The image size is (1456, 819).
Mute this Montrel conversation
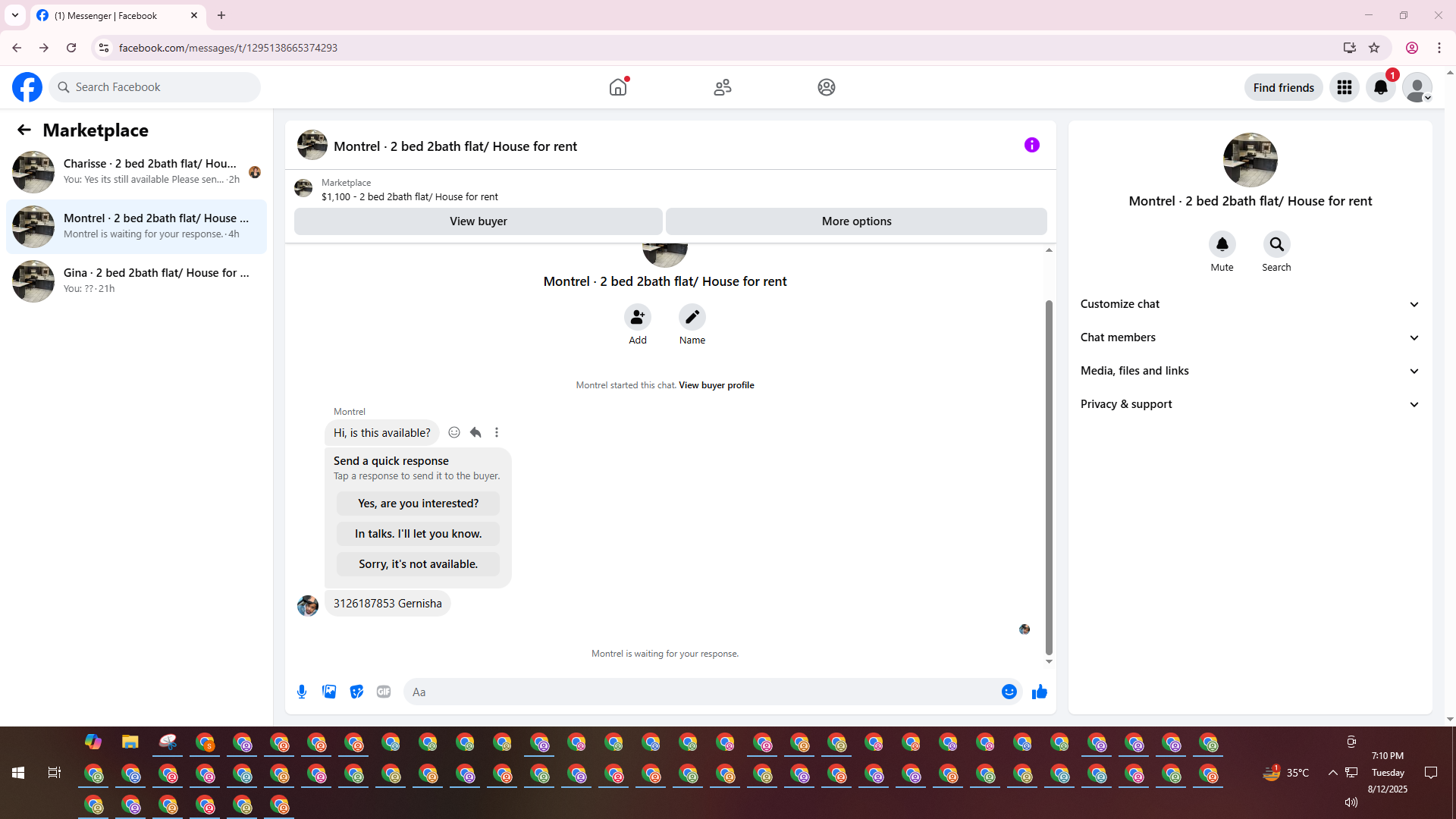click(1222, 244)
